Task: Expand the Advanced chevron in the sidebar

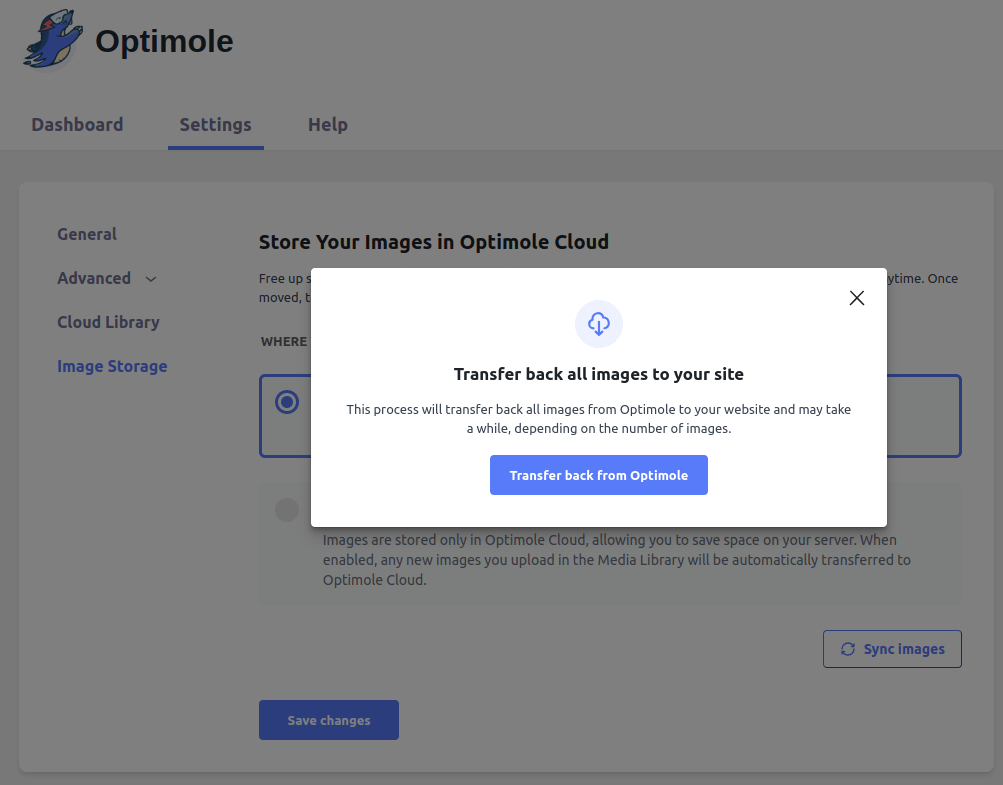Action: (151, 279)
